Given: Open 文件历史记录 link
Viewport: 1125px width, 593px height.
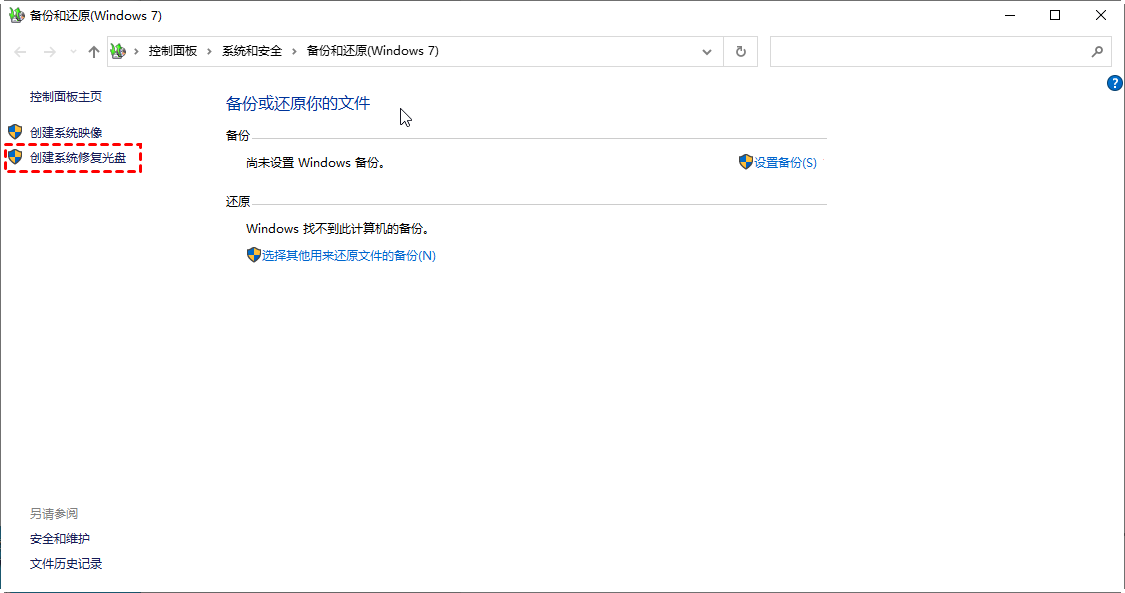Looking at the screenshot, I should tap(66, 564).
